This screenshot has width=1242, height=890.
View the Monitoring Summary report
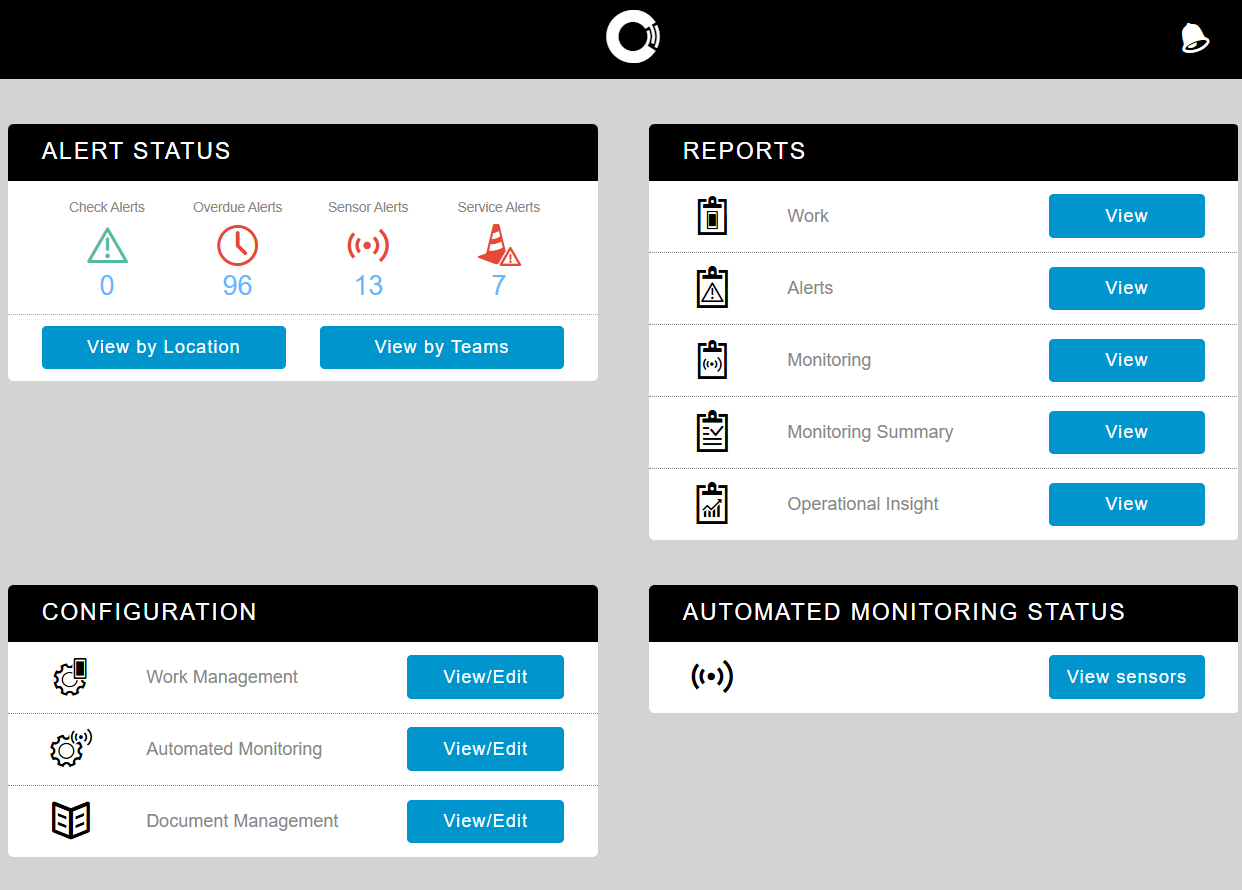(1126, 432)
